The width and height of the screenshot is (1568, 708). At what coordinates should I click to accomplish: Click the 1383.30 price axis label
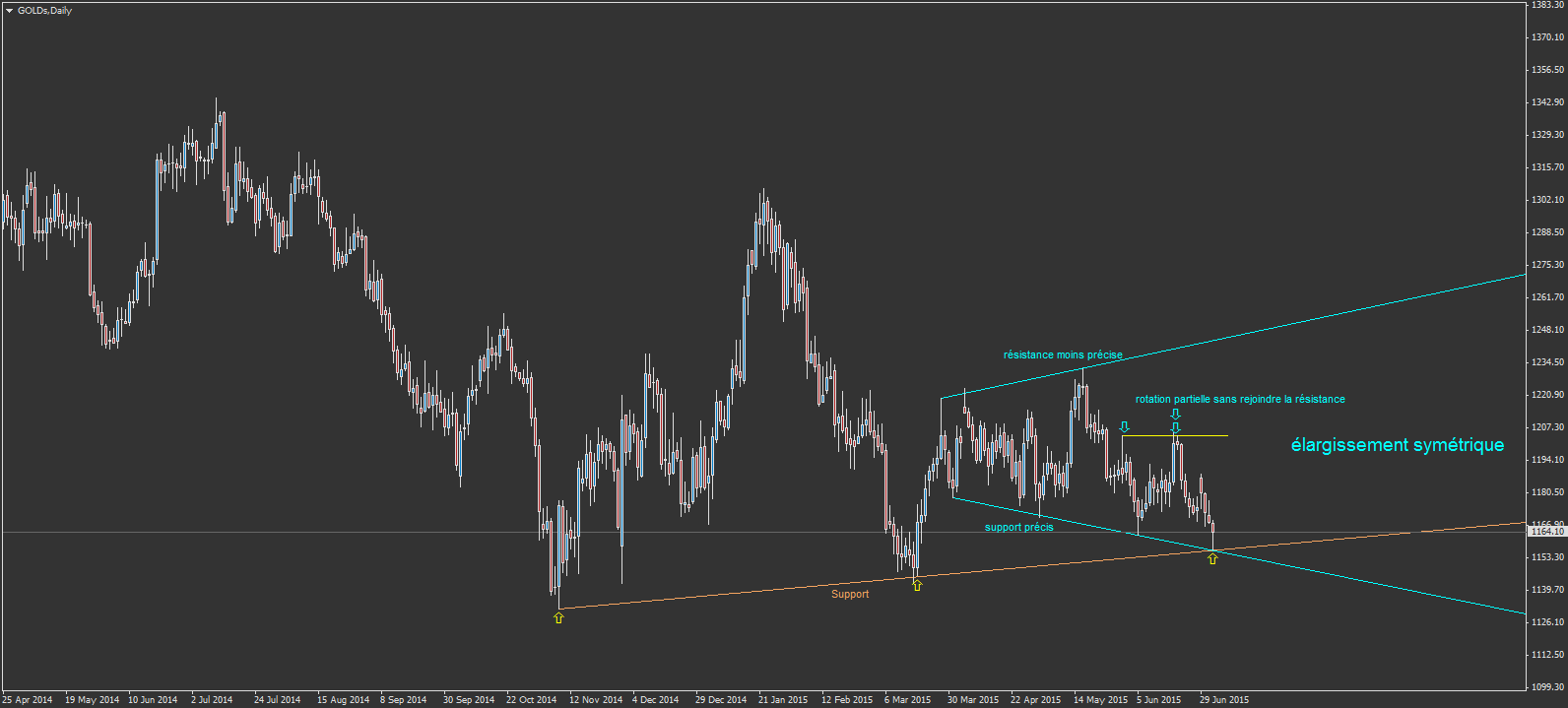pyautogui.click(x=1547, y=5)
